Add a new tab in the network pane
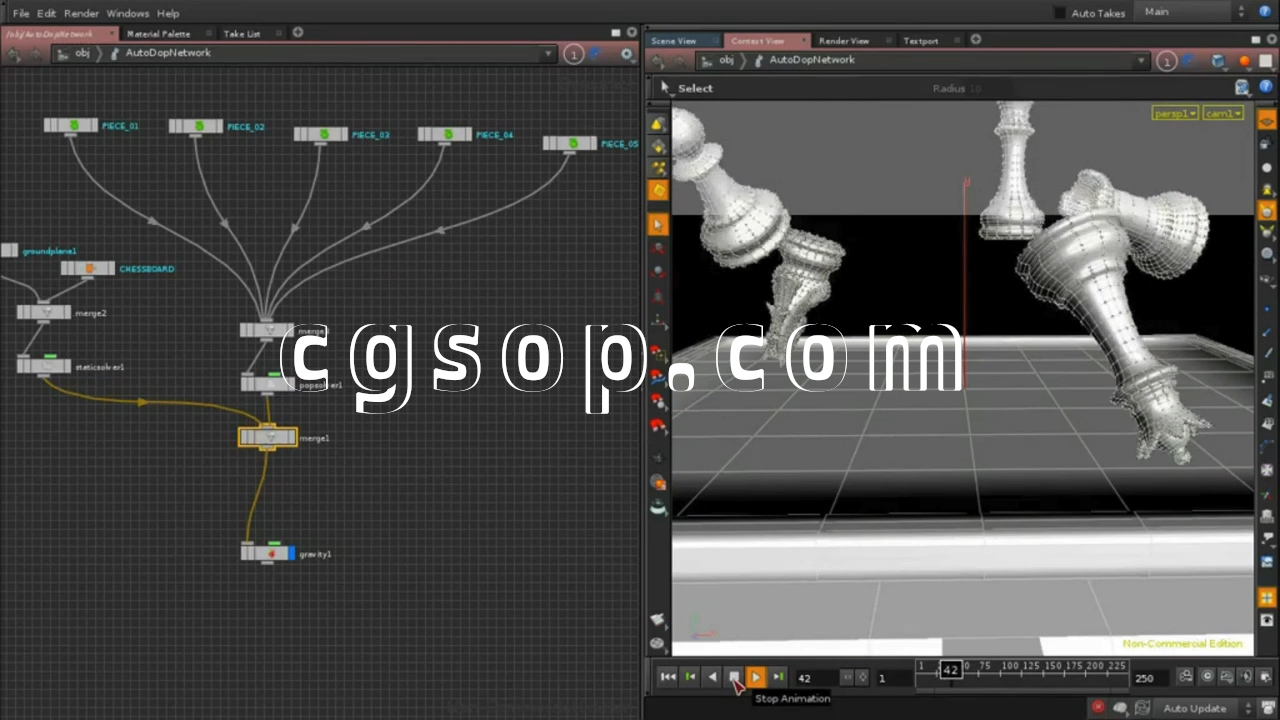The height and width of the screenshot is (720, 1280). pos(298,33)
